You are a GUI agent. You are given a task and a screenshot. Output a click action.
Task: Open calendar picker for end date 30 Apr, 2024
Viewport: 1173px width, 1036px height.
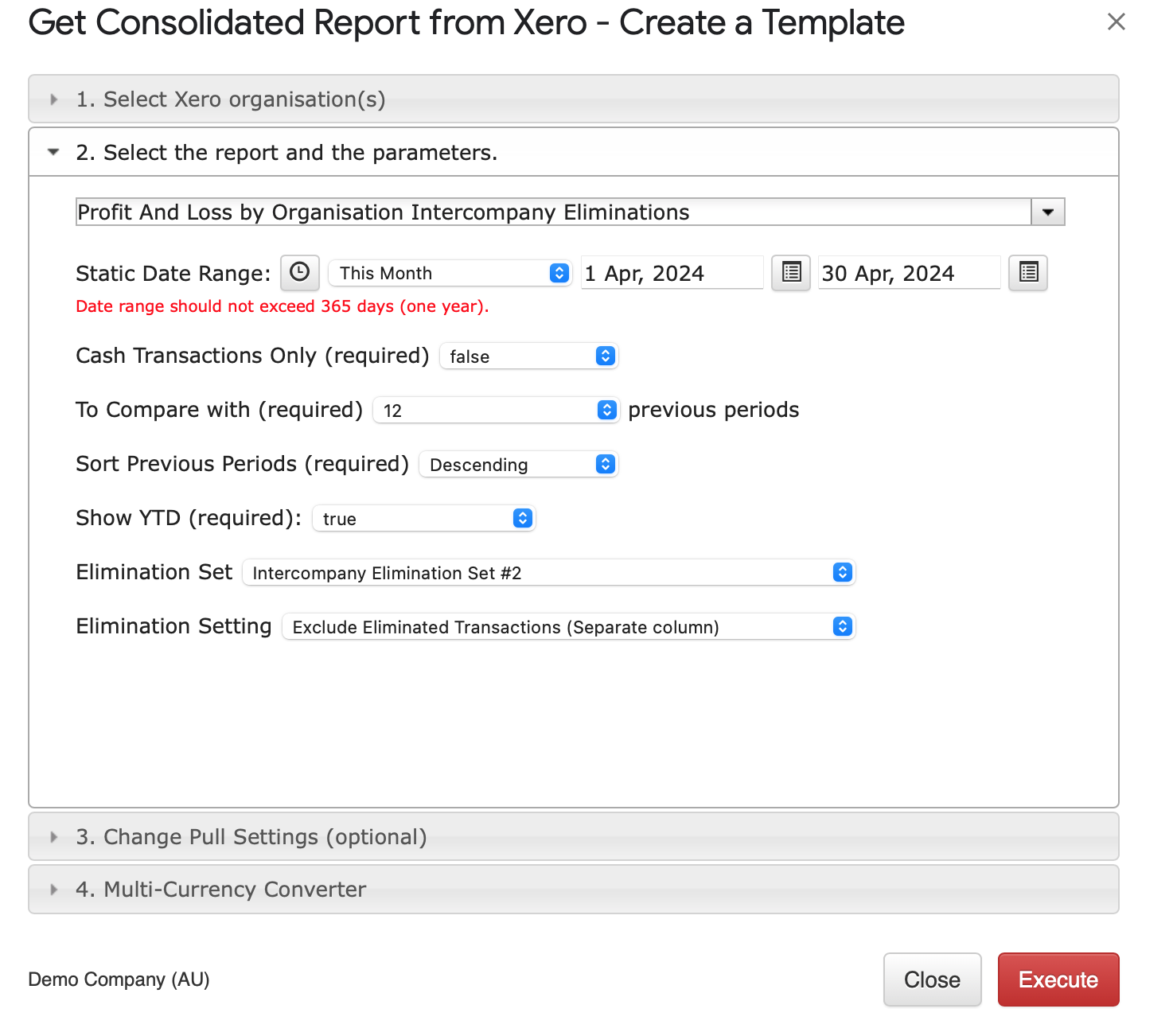coord(1028,273)
